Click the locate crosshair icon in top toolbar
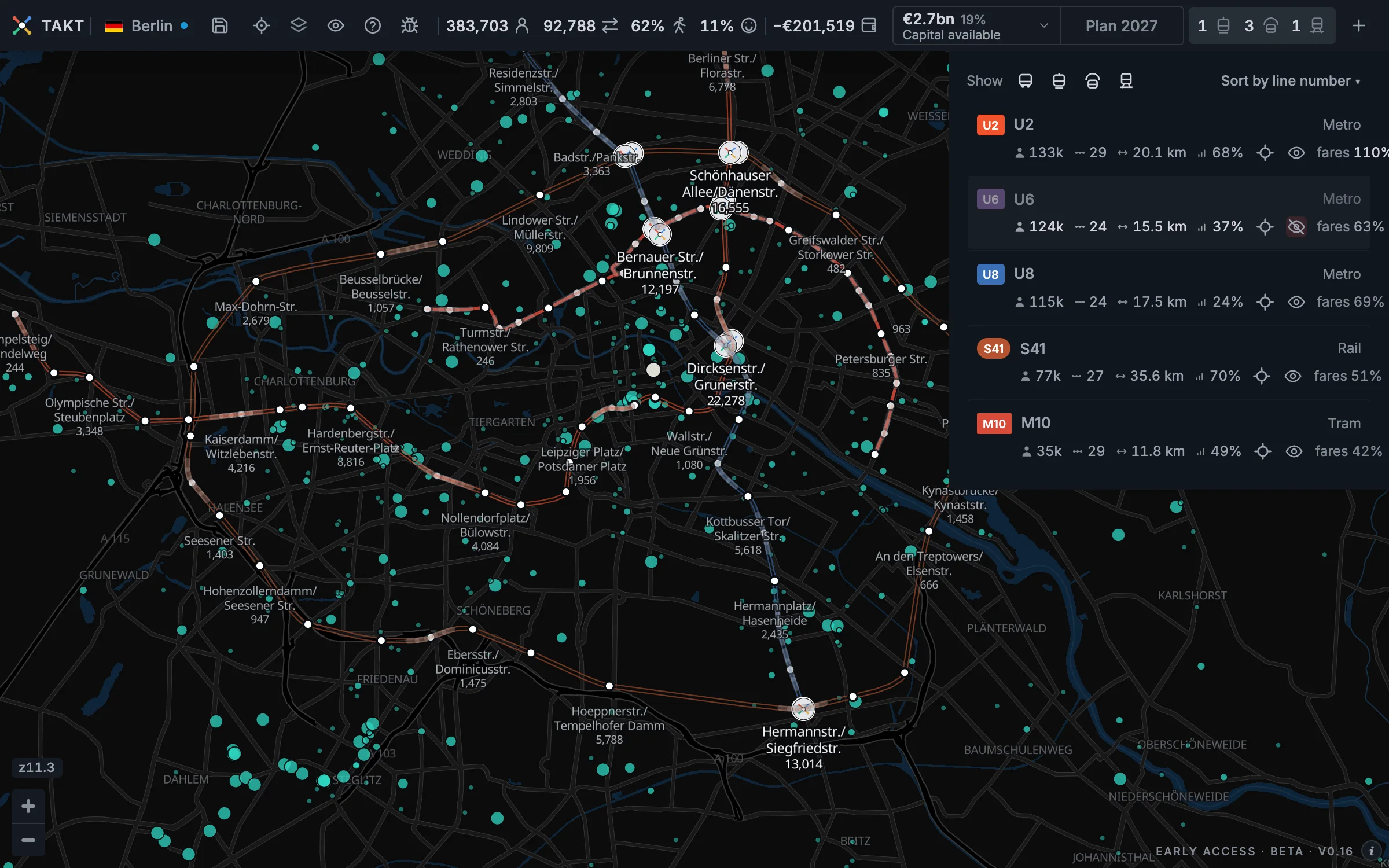 click(x=262, y=25)
